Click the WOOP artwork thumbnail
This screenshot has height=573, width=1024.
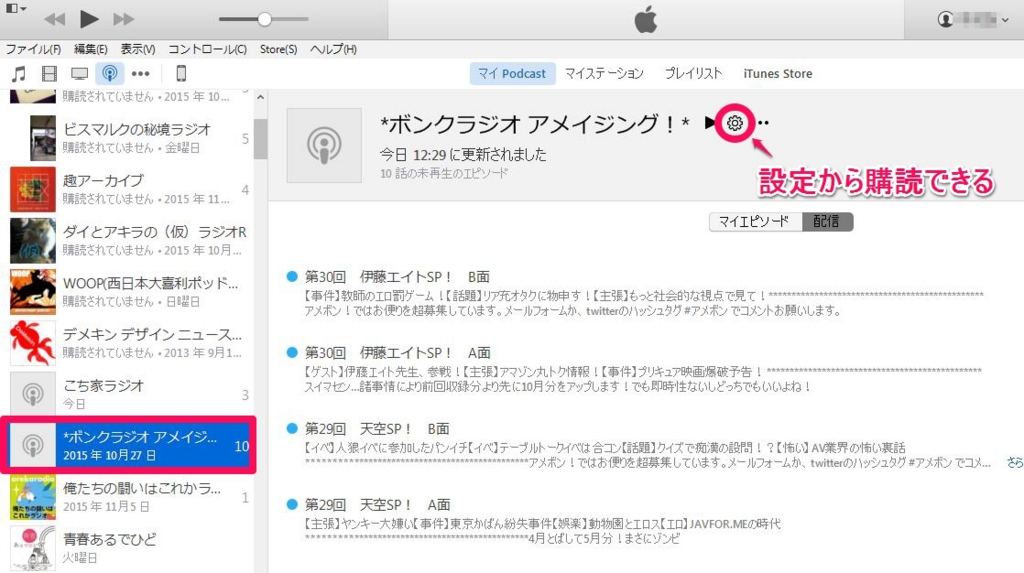(33, 292)
